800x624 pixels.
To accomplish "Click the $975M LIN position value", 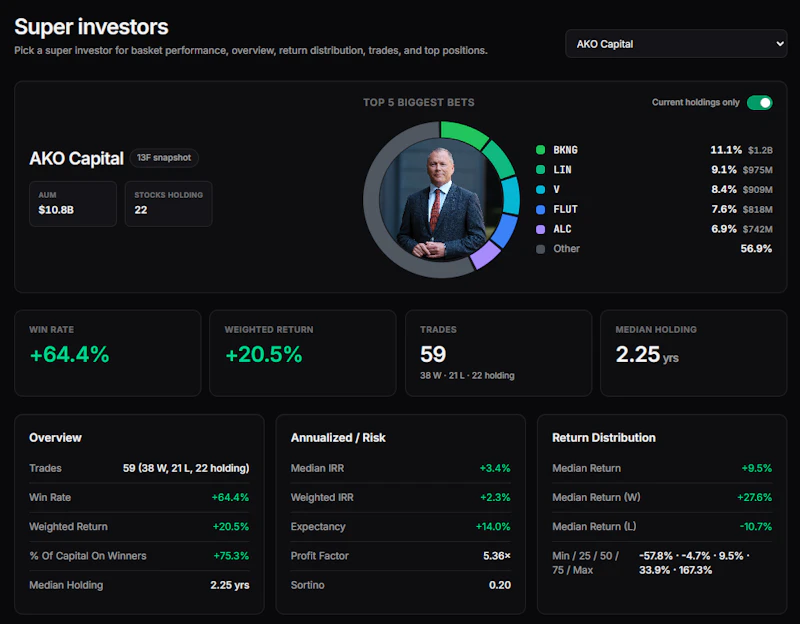I will point(757,170).
